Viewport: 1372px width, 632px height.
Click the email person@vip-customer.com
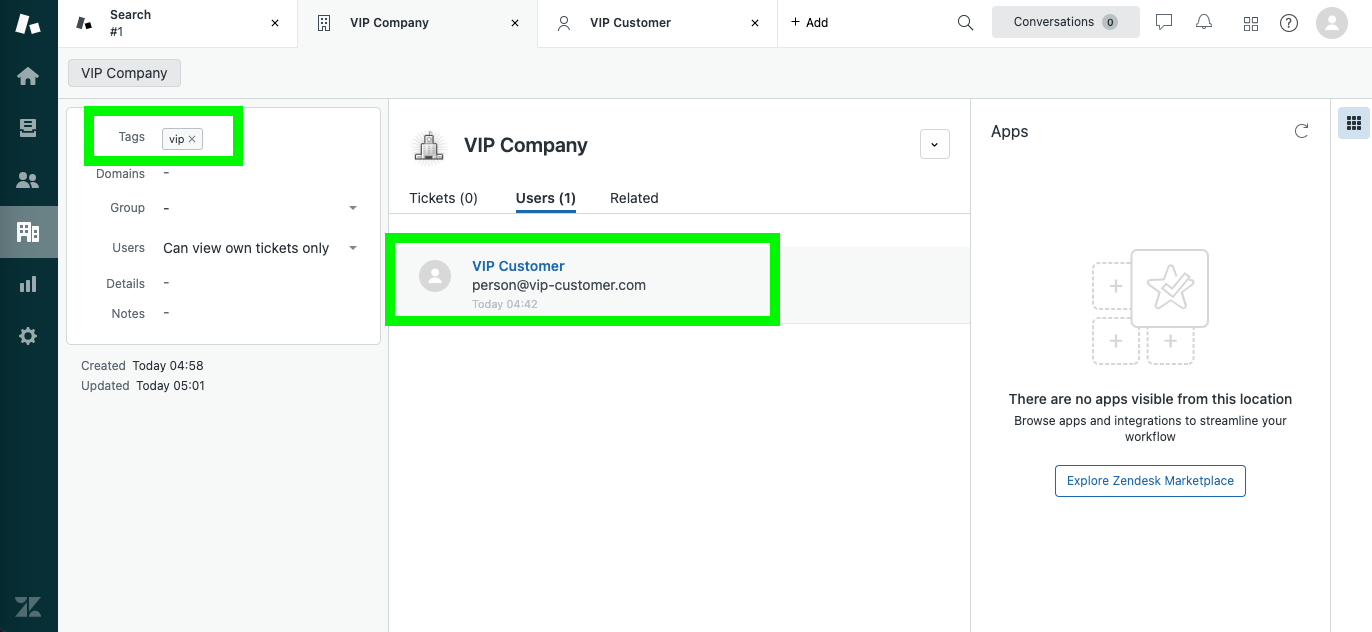point(559,285)
